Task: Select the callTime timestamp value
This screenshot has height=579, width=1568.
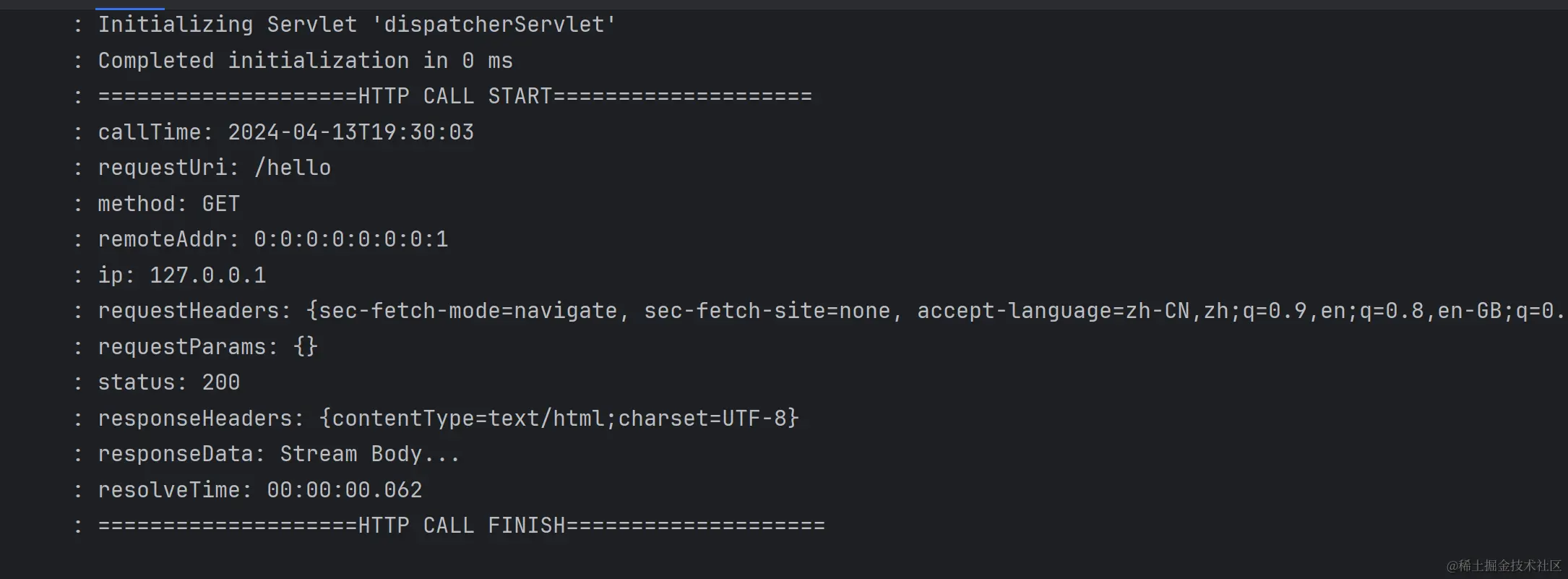Action: click(x=350, y=132)
